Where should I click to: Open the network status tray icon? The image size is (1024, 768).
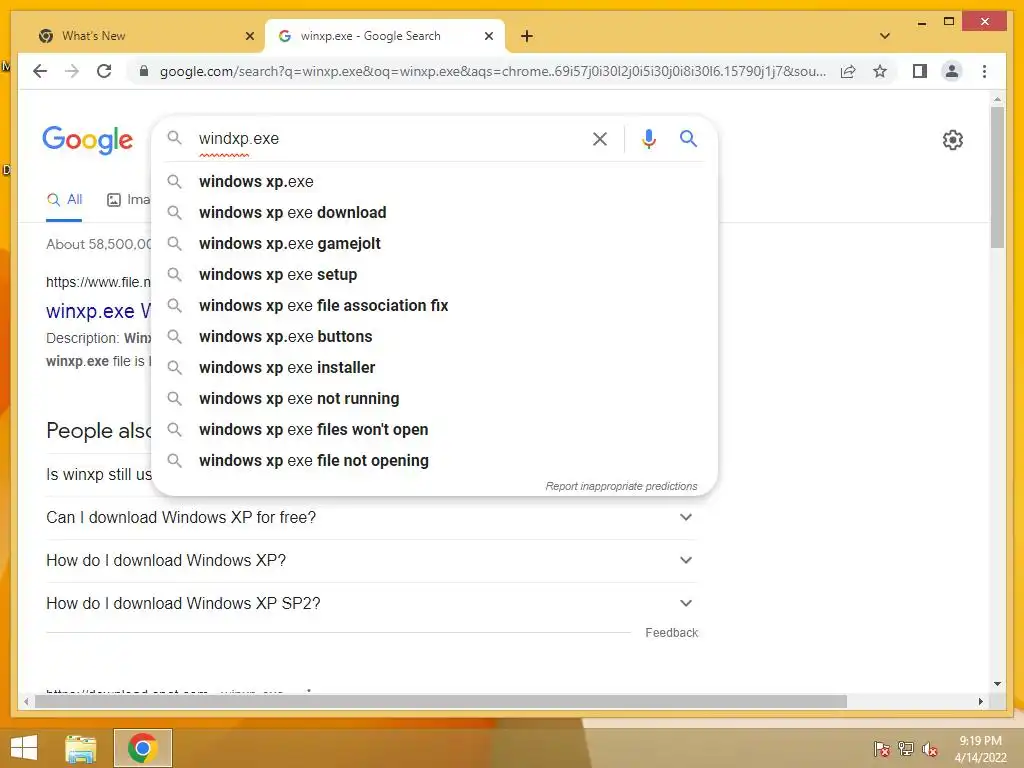tap(906, 748)
